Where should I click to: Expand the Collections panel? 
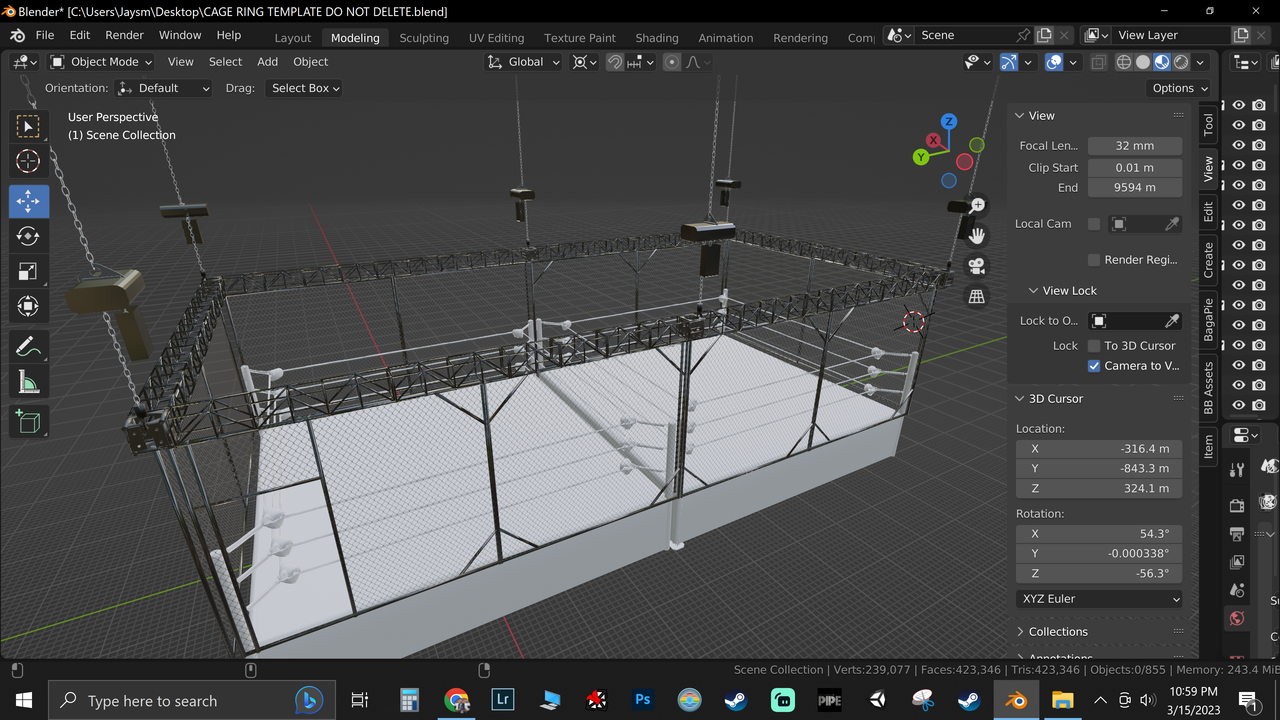[1020, 632]
